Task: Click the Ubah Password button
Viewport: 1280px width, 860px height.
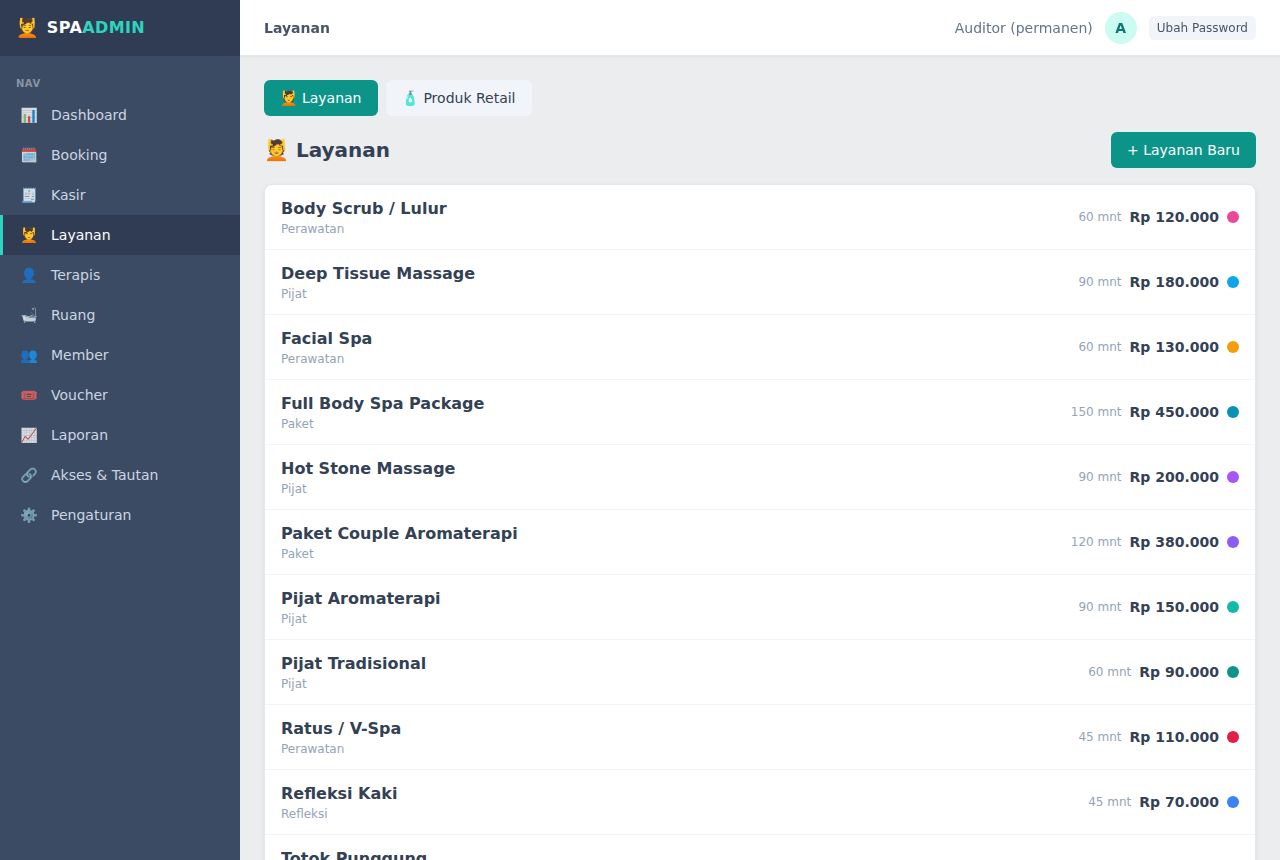Action: (1202, 28)
